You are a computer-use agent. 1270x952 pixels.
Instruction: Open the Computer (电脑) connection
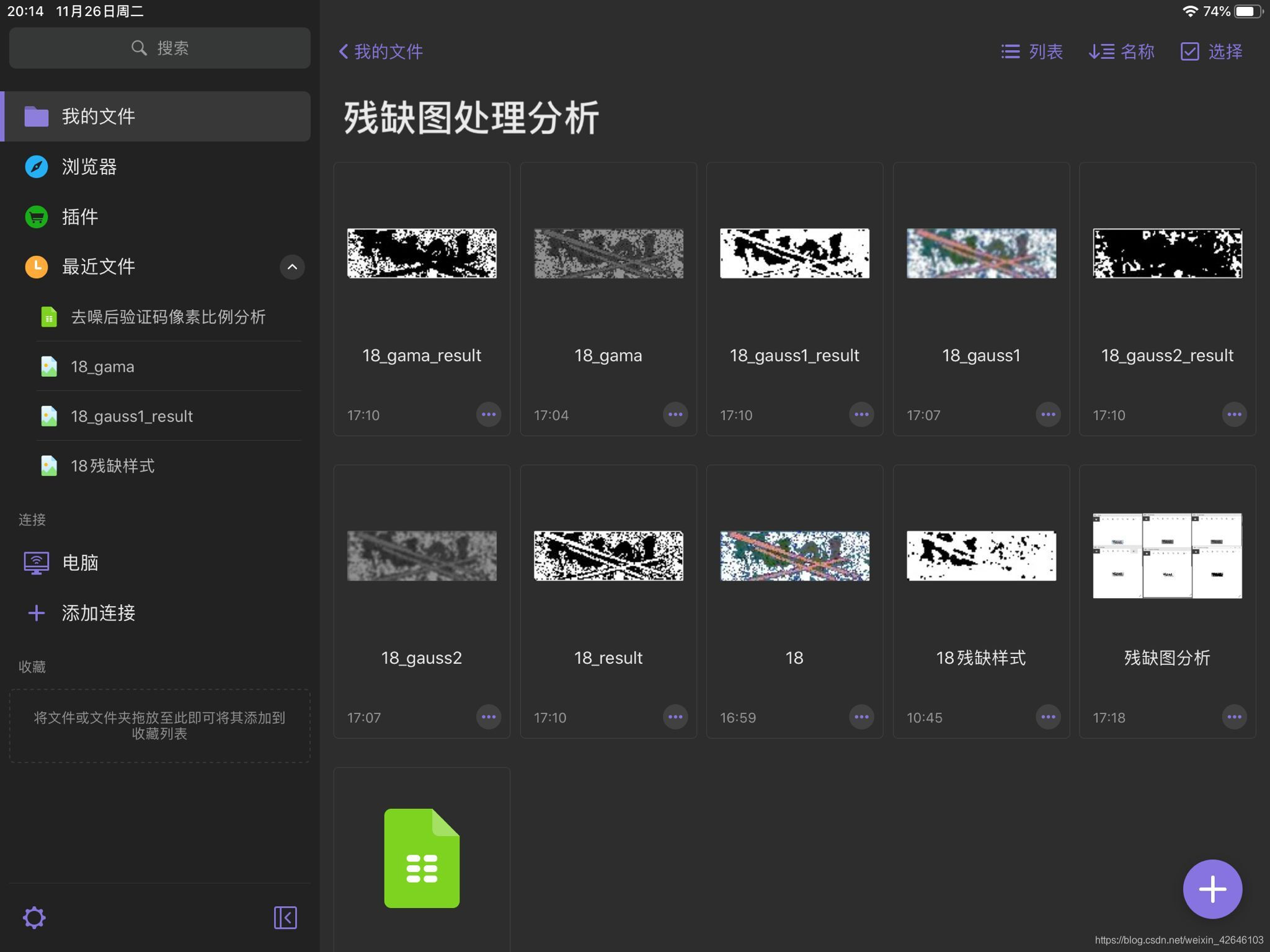pyautogui.click(x=79, y=563)
